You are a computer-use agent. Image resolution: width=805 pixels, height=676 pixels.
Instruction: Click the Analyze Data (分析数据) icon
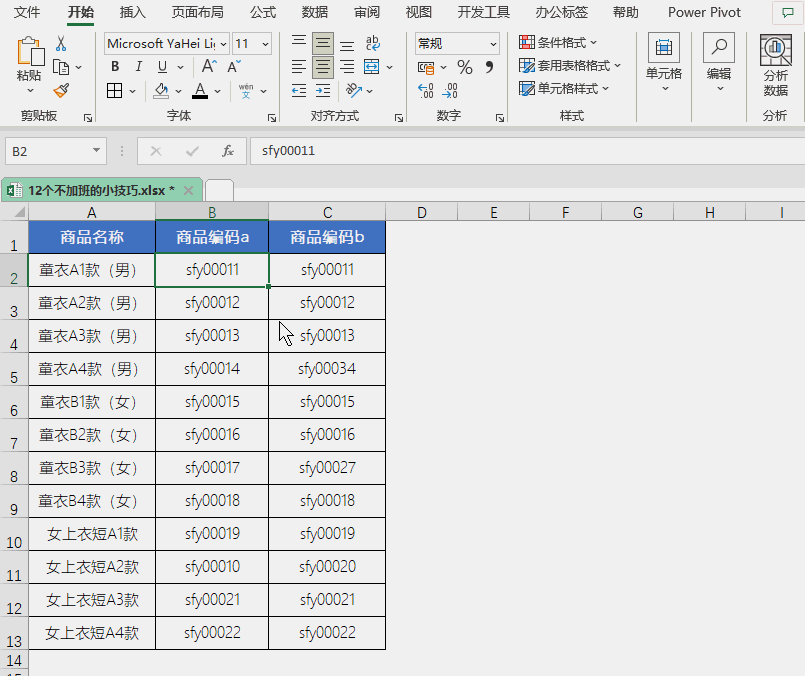coord(775,65)
